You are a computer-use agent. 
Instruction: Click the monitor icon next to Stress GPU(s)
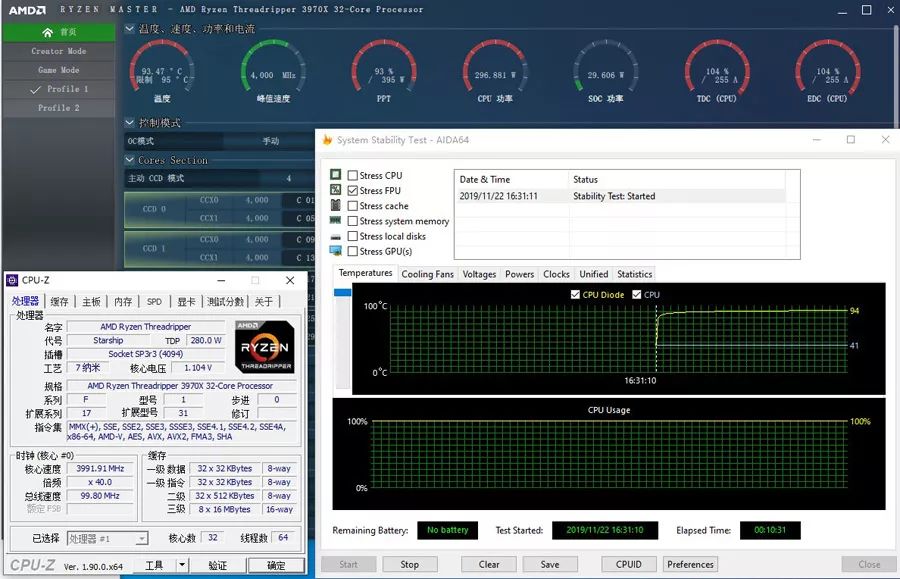point(336,251)
